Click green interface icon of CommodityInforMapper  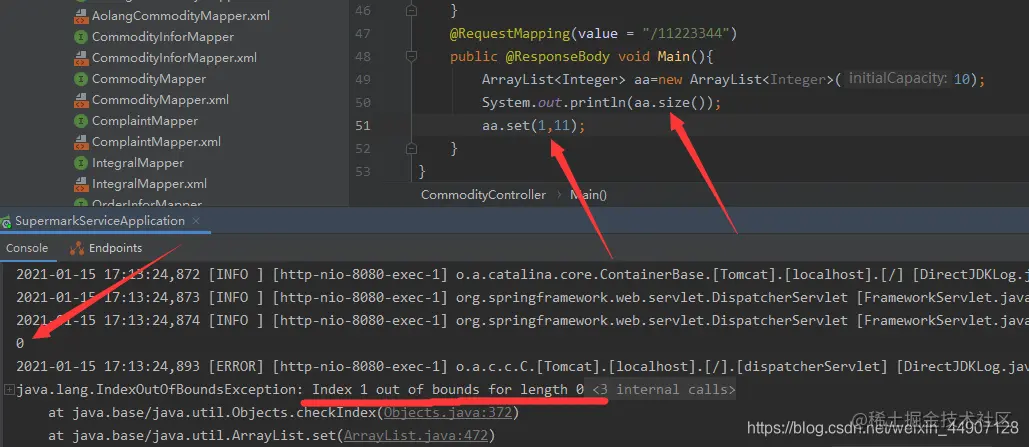pyautogui.click(x=81, y=37)
